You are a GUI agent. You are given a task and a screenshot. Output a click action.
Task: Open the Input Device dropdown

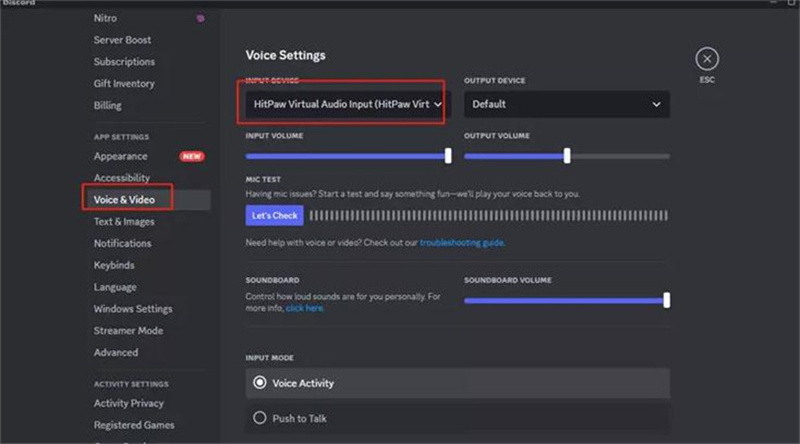click(347, 104)
